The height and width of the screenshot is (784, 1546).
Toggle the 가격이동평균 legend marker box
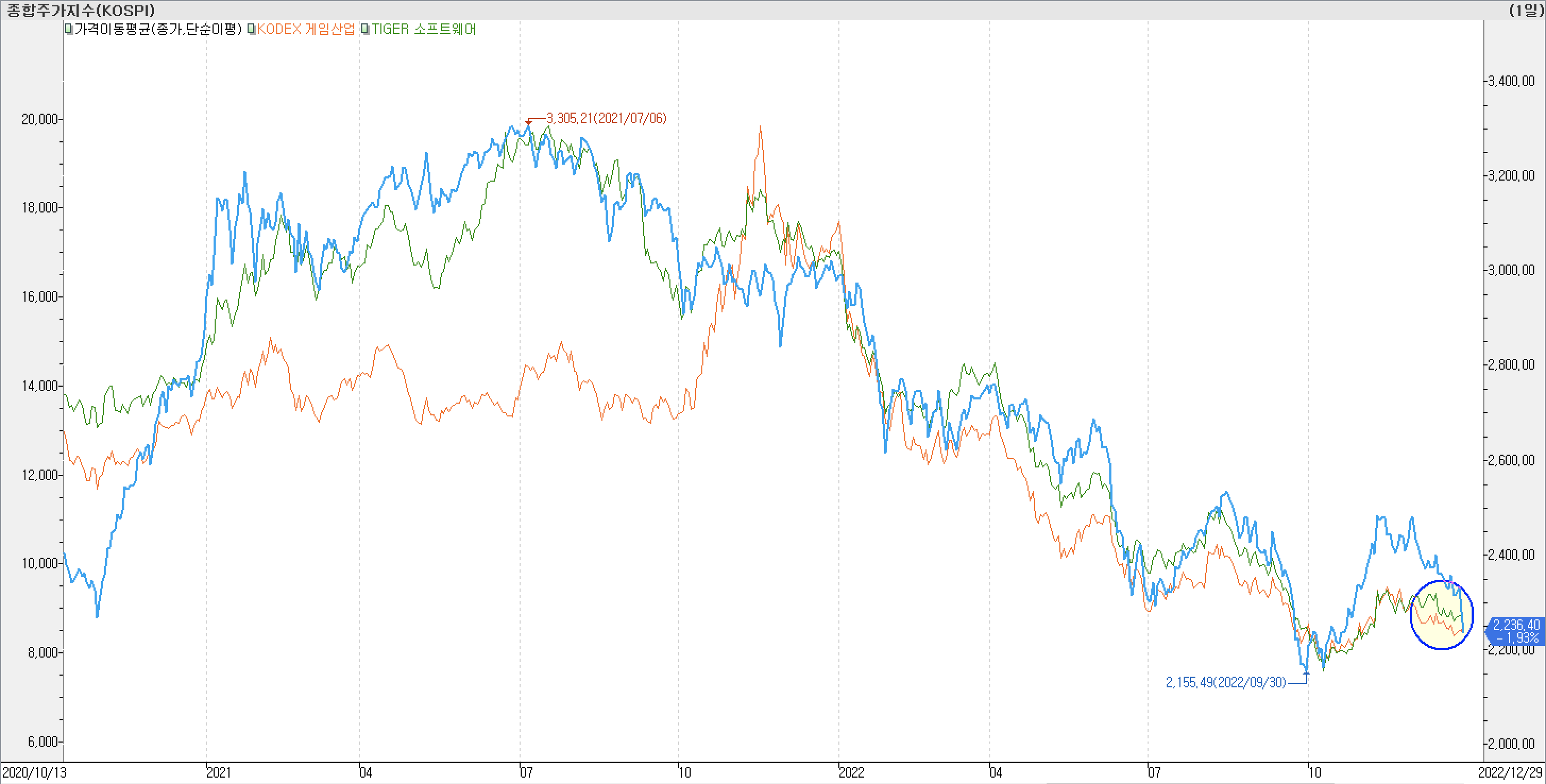(69, 29)
